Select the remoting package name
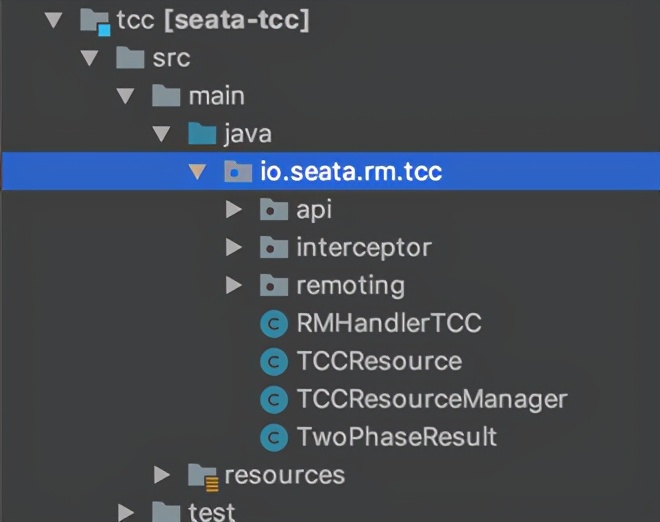 [351, 286]
